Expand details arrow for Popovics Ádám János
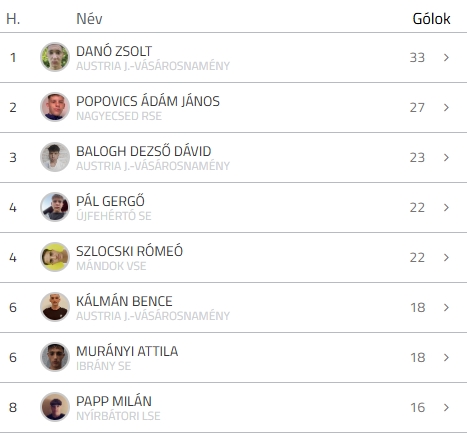This screenshot has width=467, height=443. point(446,107)
